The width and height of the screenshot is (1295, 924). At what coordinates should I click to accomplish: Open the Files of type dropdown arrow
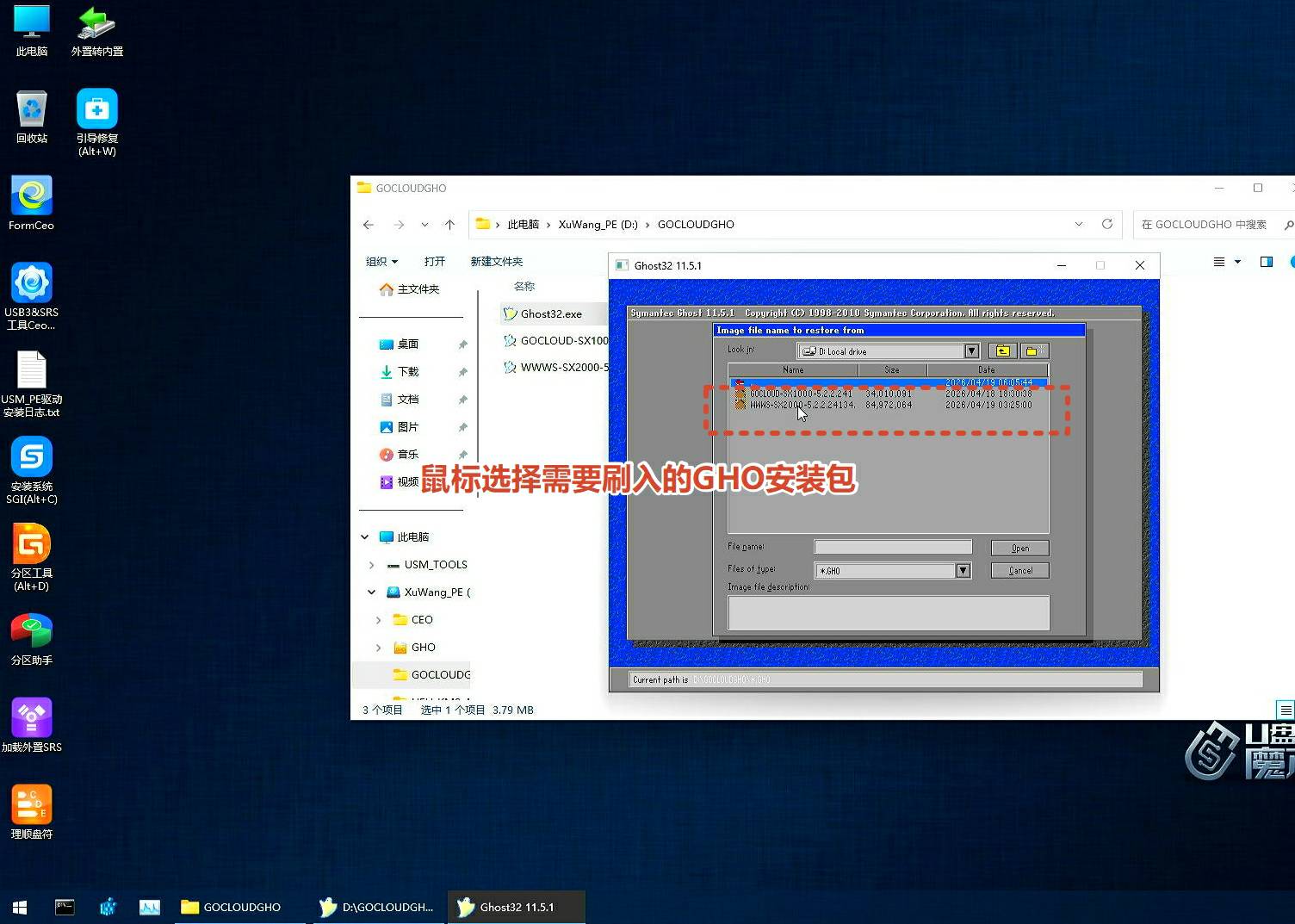[x=963, y=570]
